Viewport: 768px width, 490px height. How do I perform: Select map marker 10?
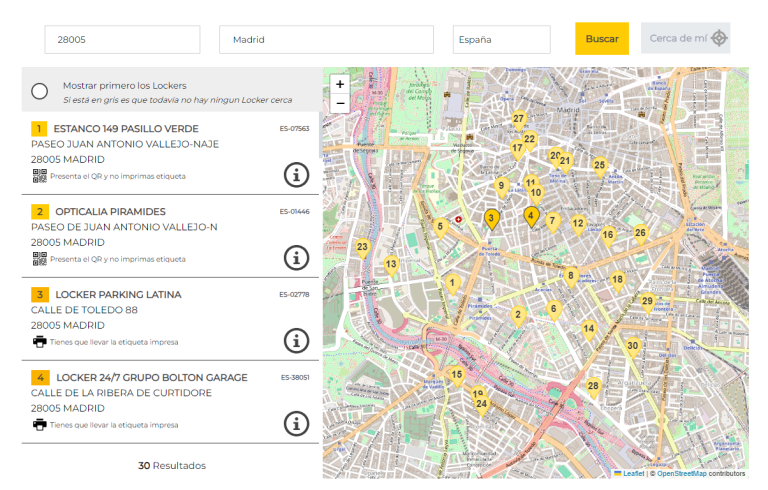tap(536, 195)
